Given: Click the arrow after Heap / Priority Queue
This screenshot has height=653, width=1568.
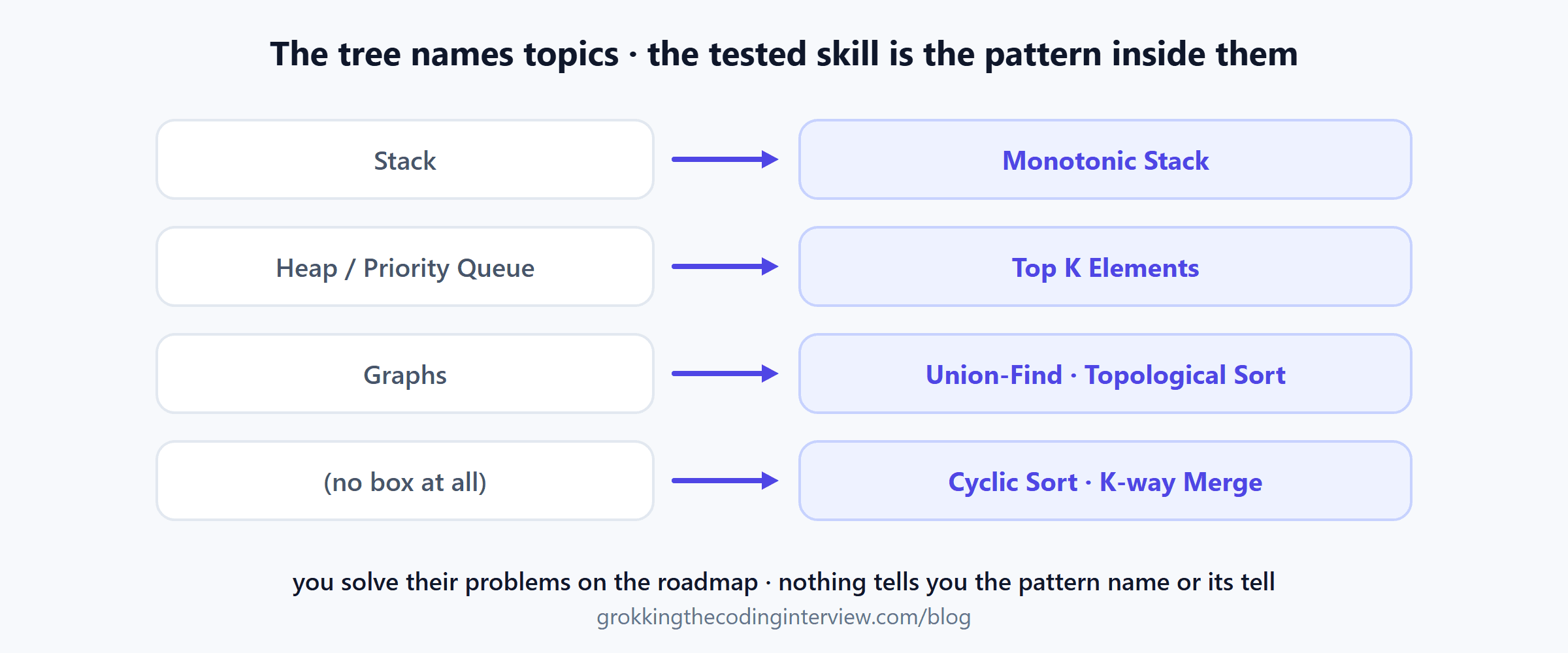Looking at the screenshot, I should (x=725, y=266).
